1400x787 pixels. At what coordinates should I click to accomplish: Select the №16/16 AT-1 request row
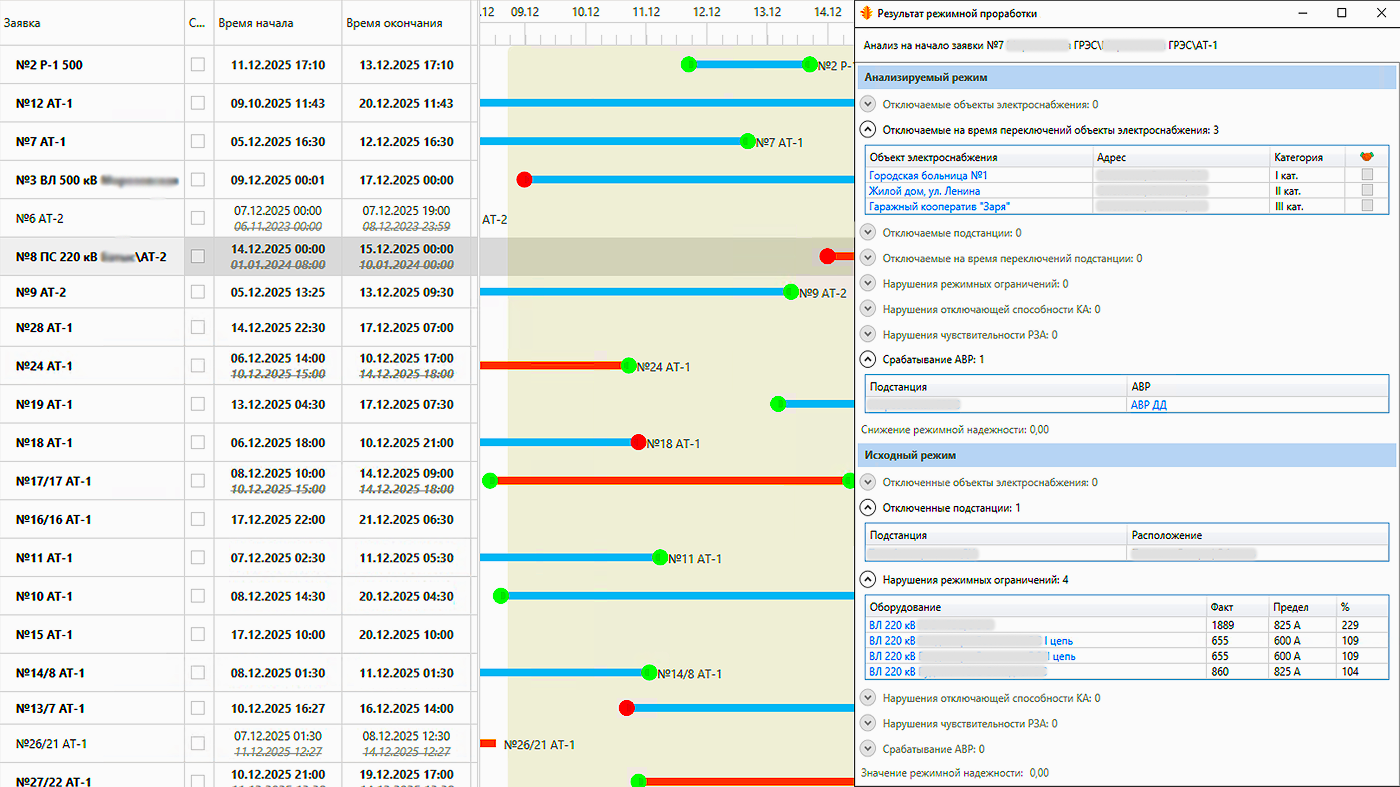[54, 520]
